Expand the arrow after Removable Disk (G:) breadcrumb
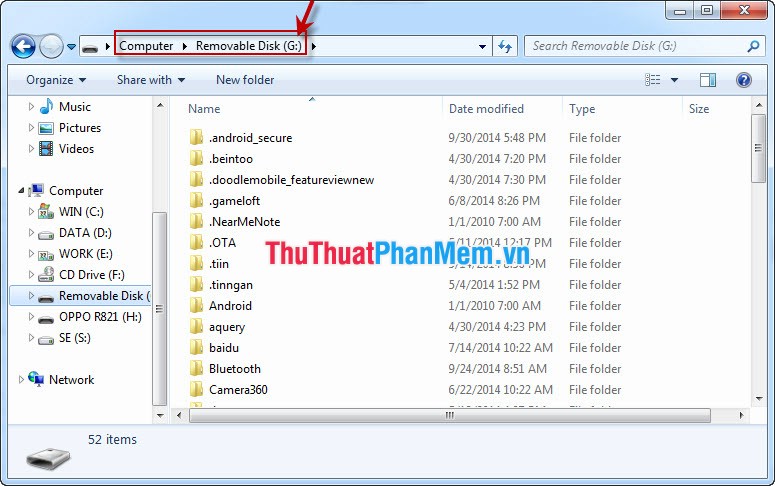The height and width of the screenshot is (486, 775). click(314, 46)
